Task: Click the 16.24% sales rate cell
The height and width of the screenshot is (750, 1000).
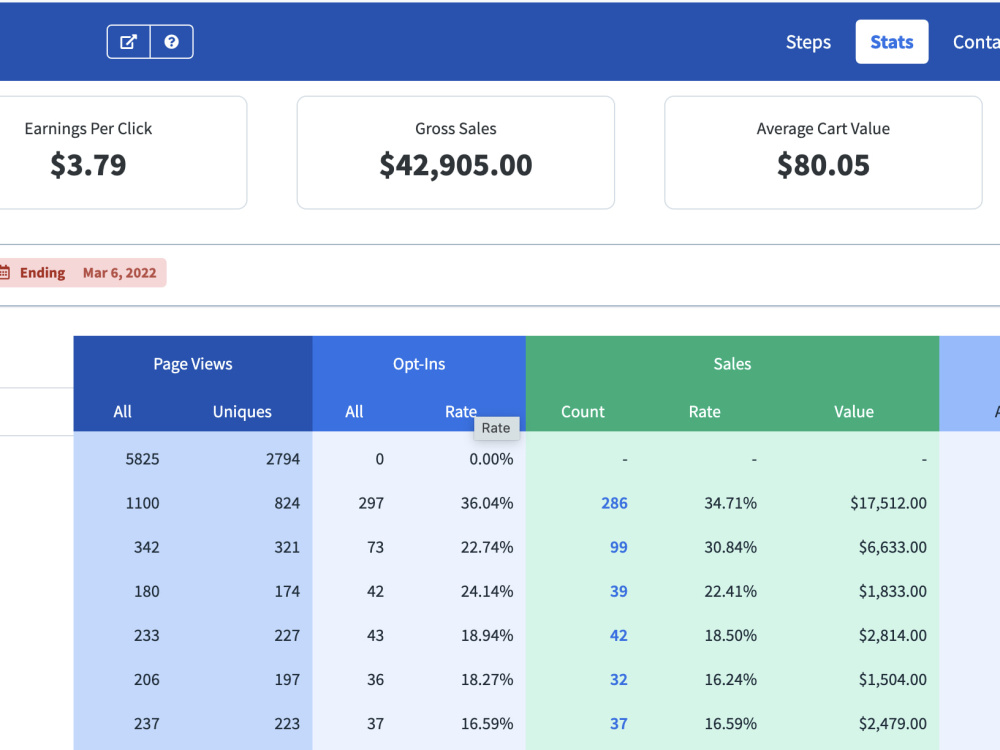Action: click(x=730, y=679)
